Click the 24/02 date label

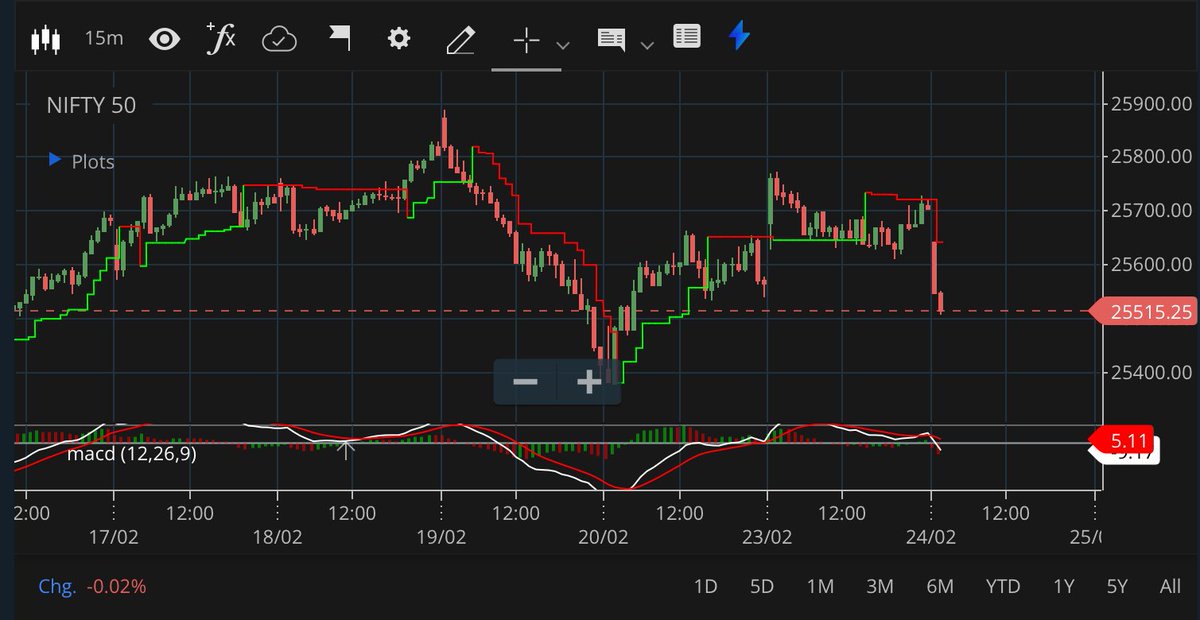[x=931, y=538]
